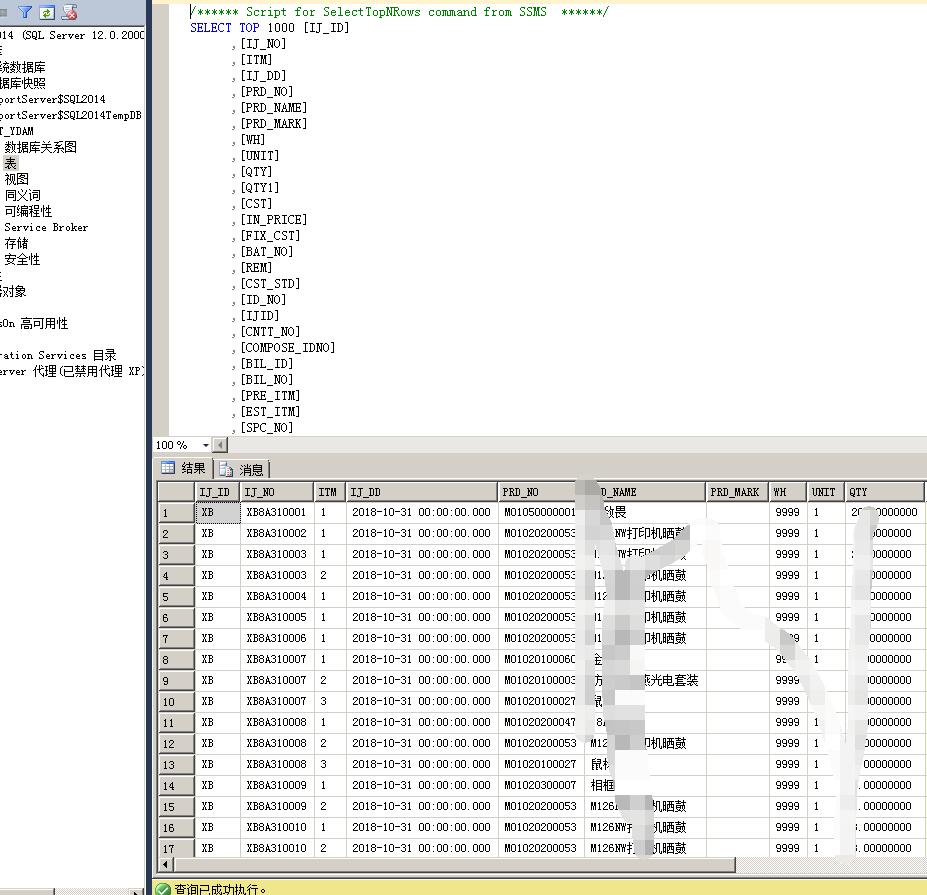Click the UNIT column header
The width and height of the screenshot is (927, 895).
click(825, 492)
